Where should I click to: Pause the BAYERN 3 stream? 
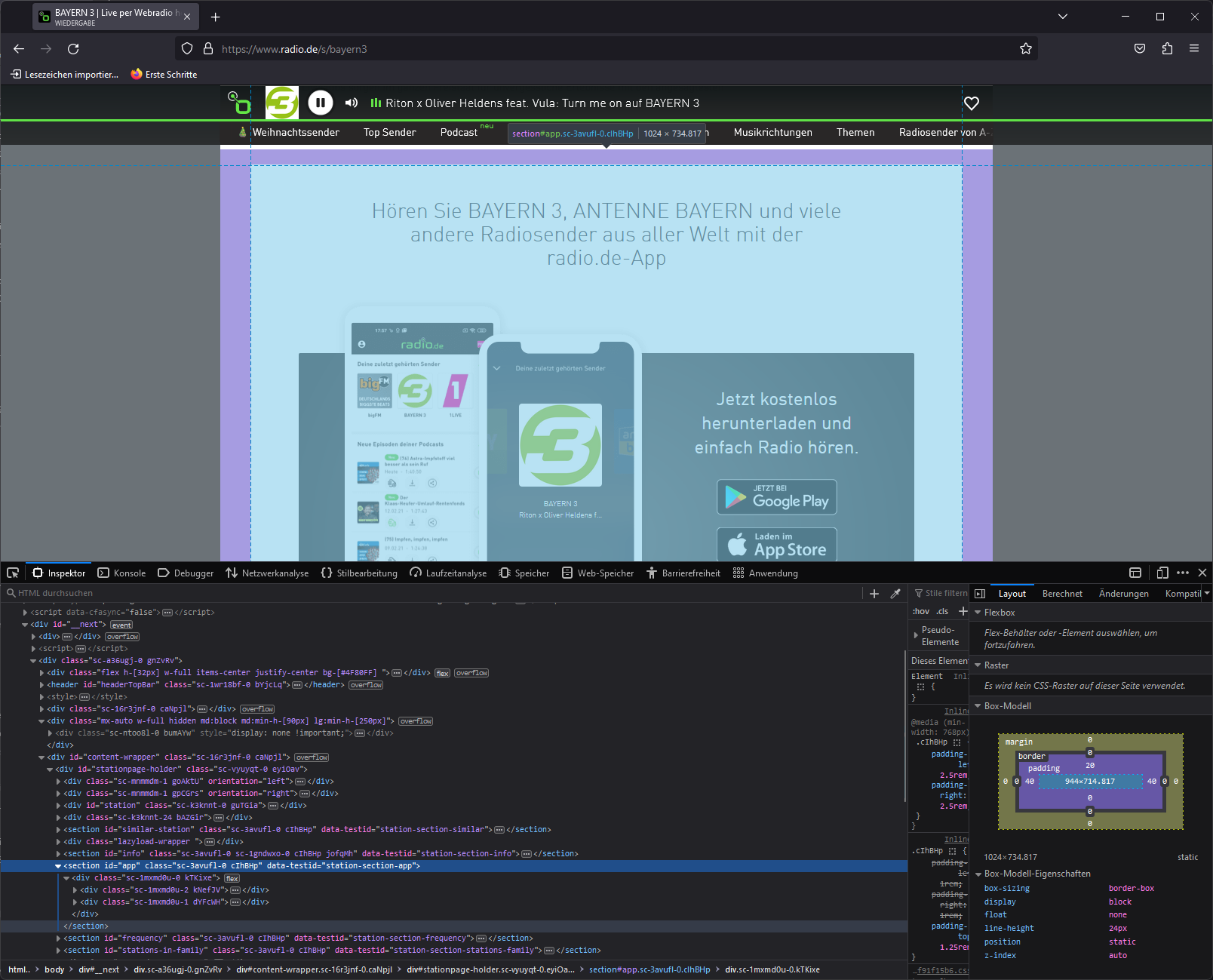pos(320,103)
